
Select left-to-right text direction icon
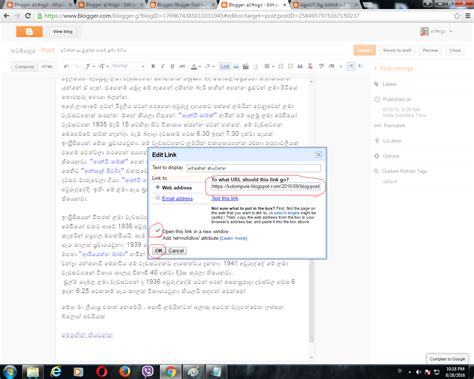pyautogui.click(x=351, y=67)
